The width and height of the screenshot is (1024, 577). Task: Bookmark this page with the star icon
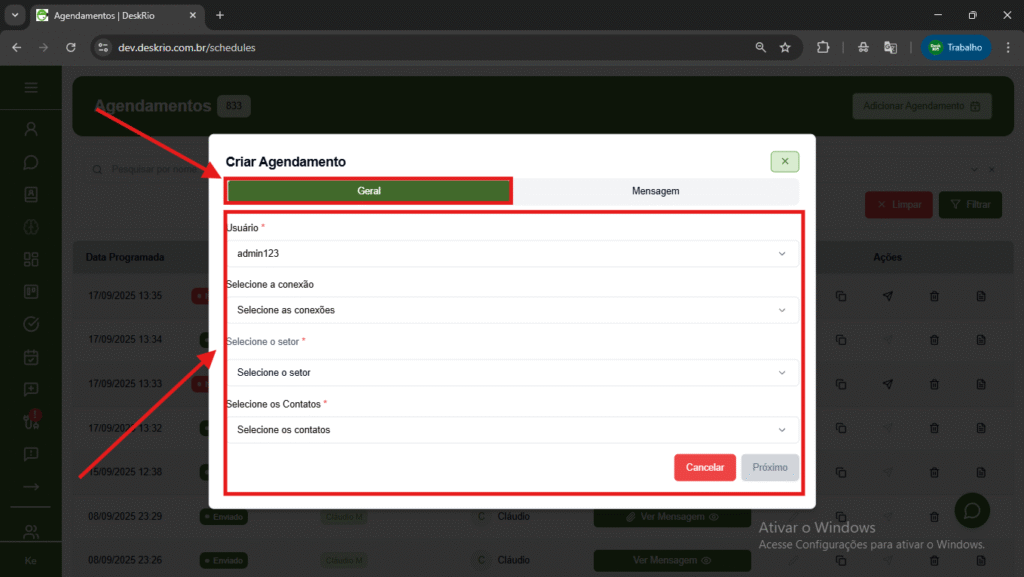point(785,47)
